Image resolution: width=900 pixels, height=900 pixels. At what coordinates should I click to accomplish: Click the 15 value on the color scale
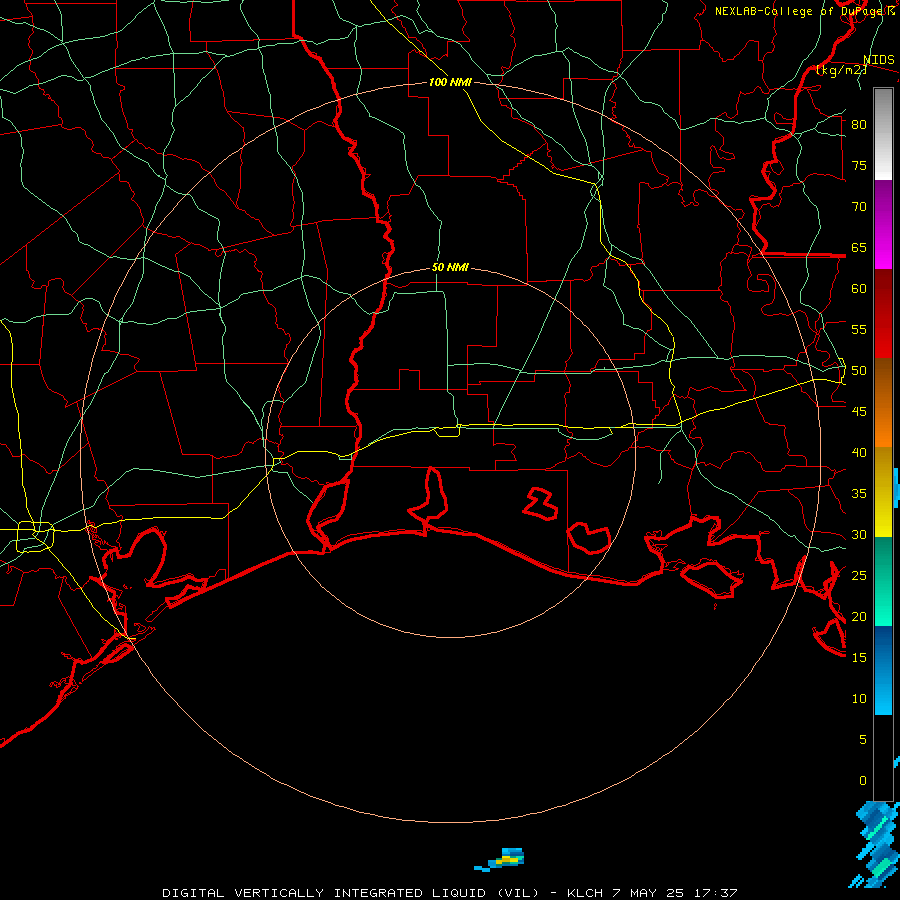[859, 658]
